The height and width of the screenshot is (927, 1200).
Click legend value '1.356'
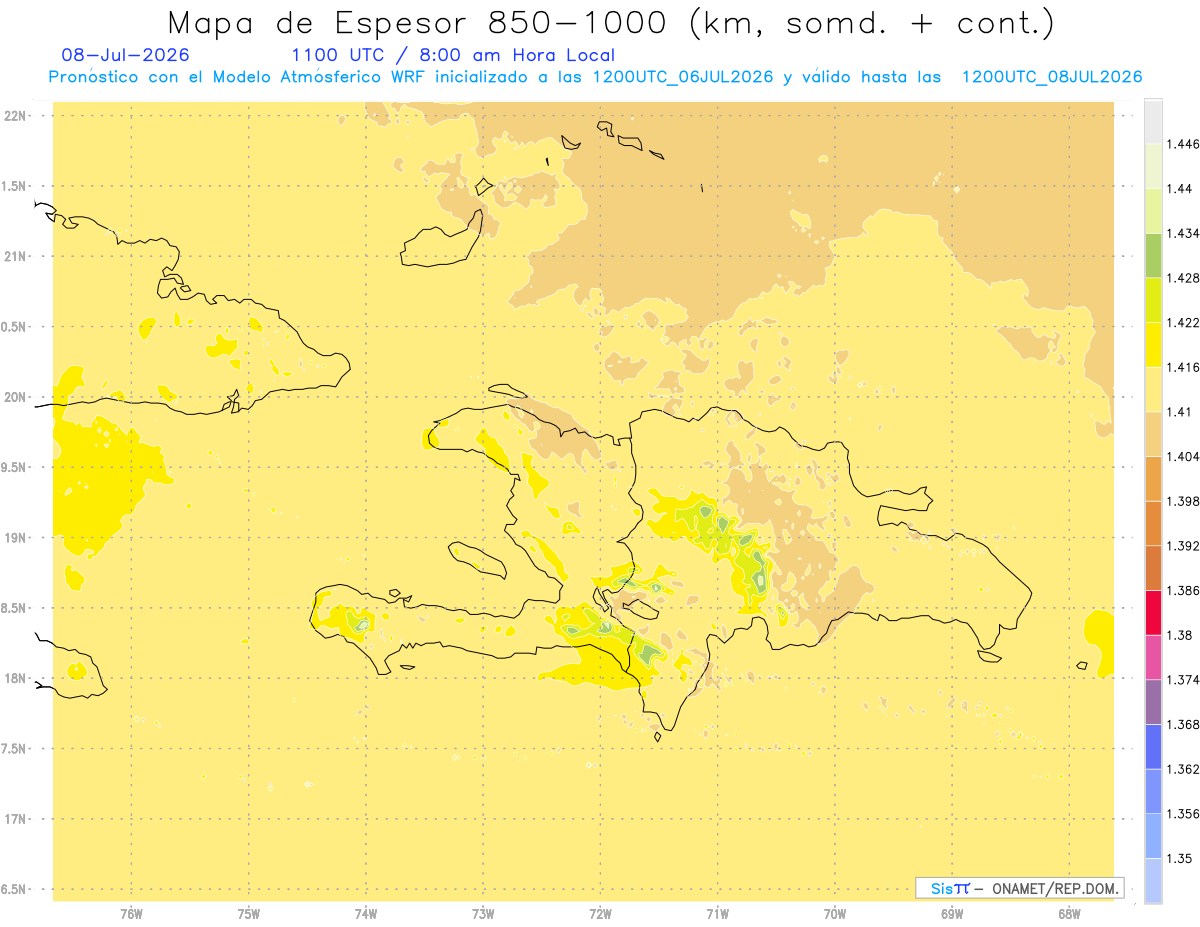tap(1182, 814)
